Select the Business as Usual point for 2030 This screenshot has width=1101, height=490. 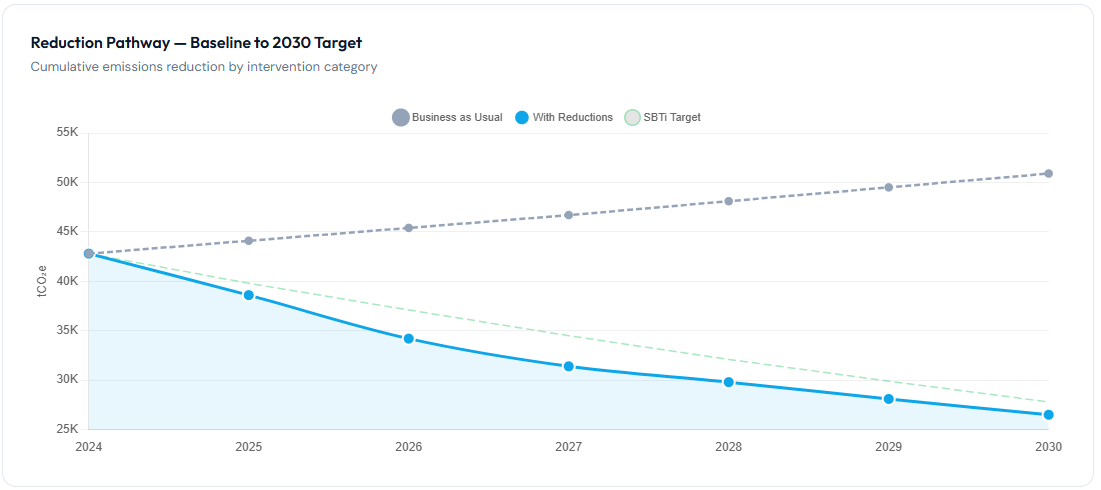(x=1048, y=173)
